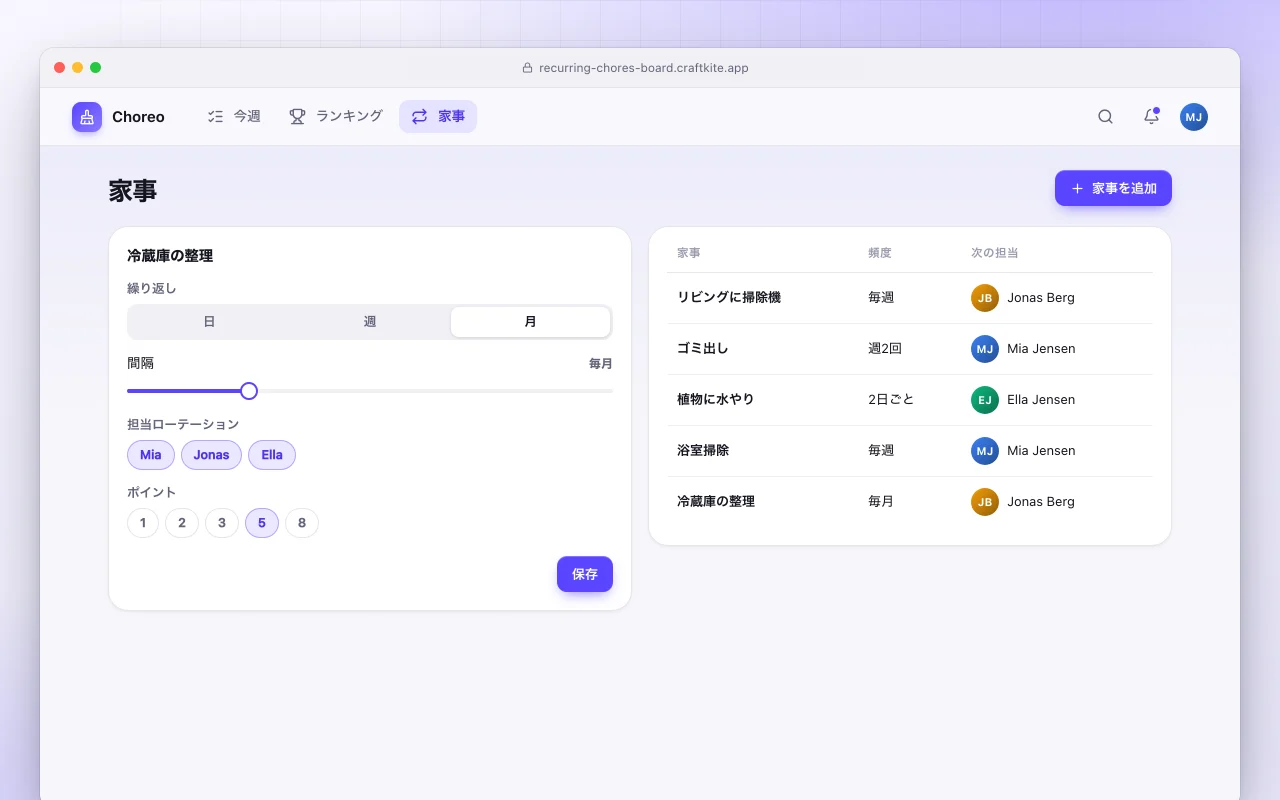This screenshot has width=1280, height=800.
Task: Click the 間隔 slider handle
Action: pyautogui.click(x=249, y=391)
